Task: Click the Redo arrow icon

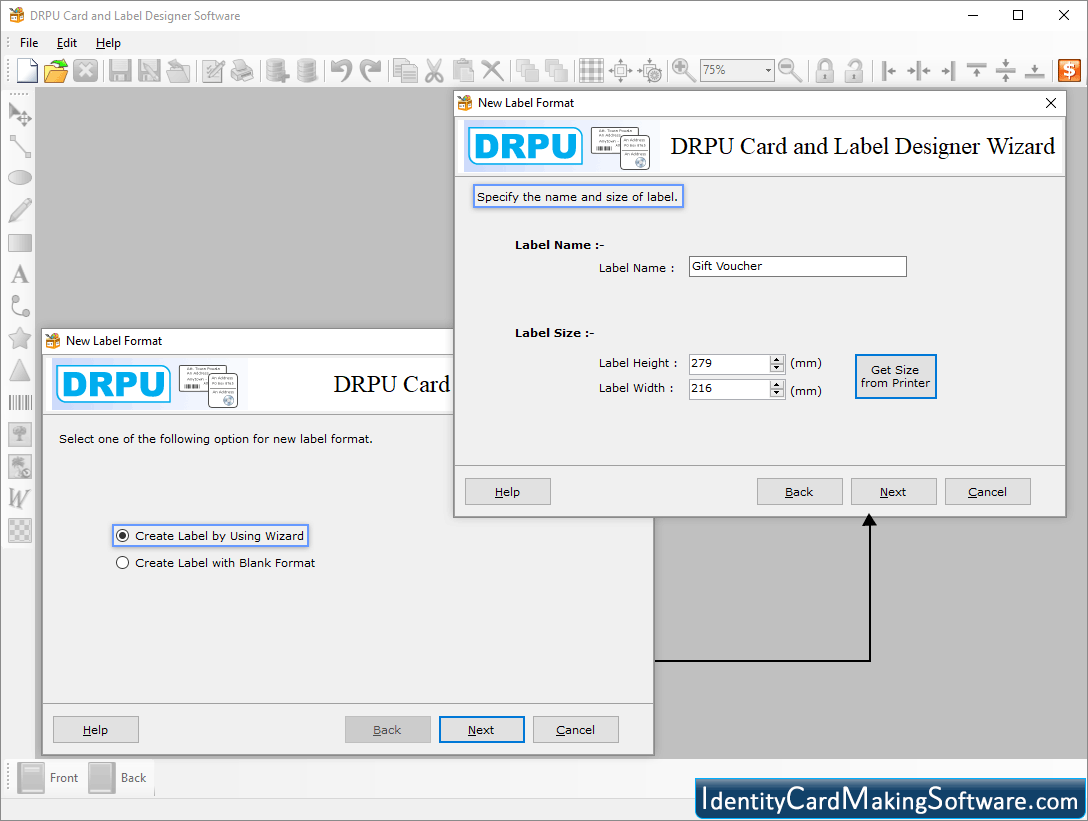Action: tap(371, 70)
